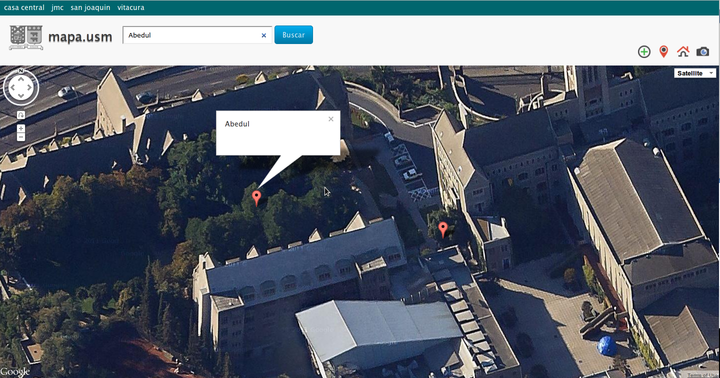The image size is (720, 378).
Task: Open the jmc campus link
Action: (x=57, y=7)
